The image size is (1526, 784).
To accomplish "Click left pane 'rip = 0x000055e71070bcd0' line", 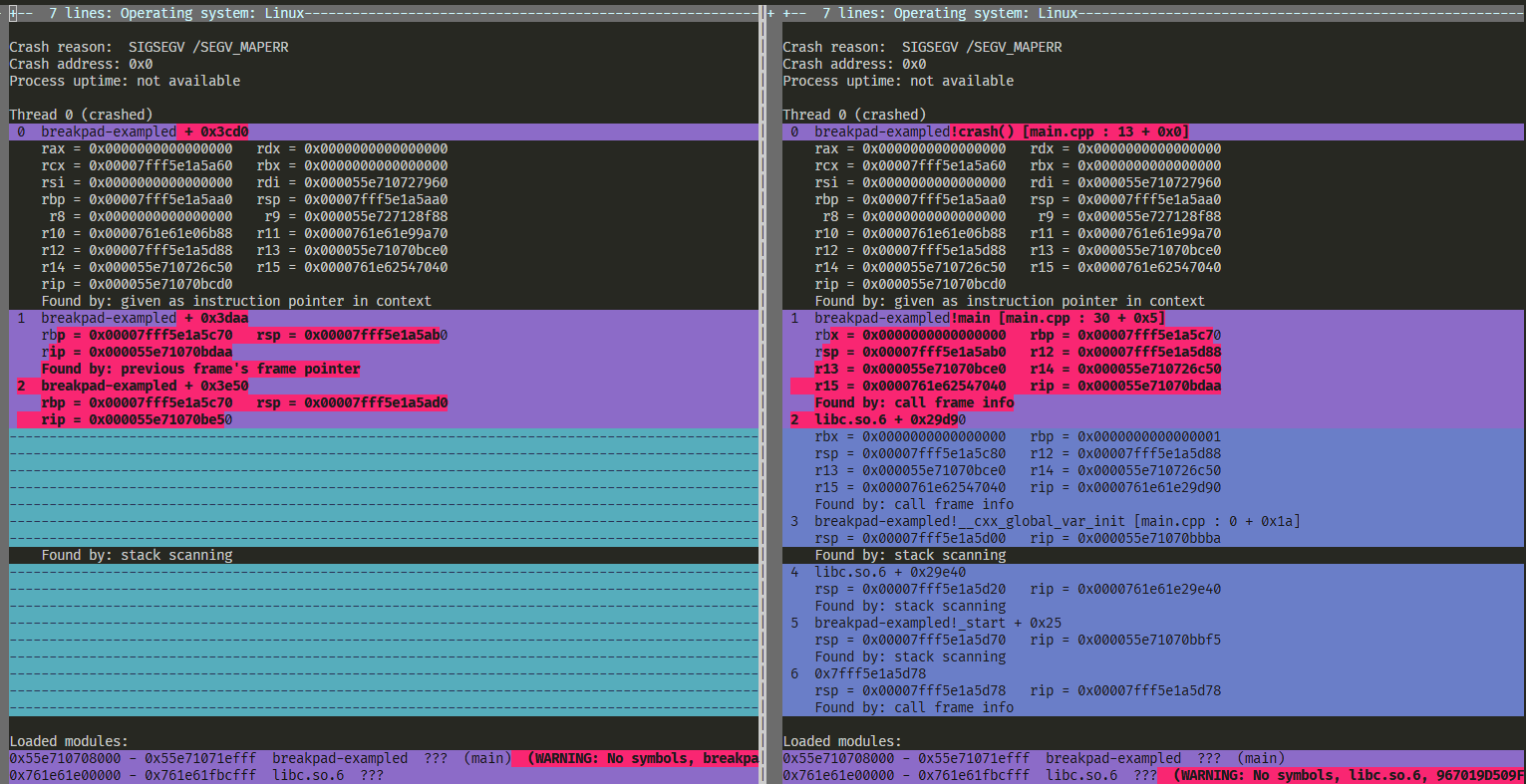I will click(x=137, y=284).
